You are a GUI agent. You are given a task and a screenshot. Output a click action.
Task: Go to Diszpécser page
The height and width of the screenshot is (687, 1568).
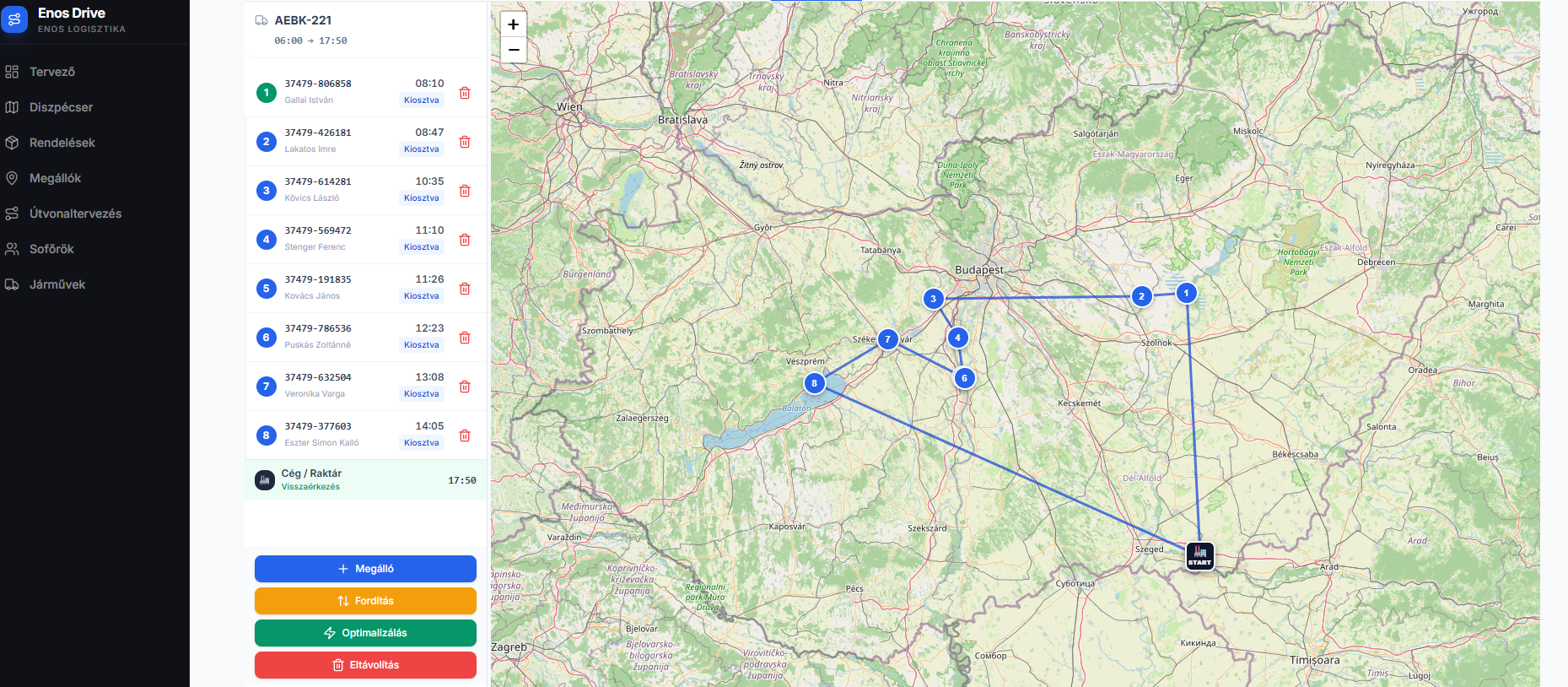pyautogui.click(x=61, y=107)
